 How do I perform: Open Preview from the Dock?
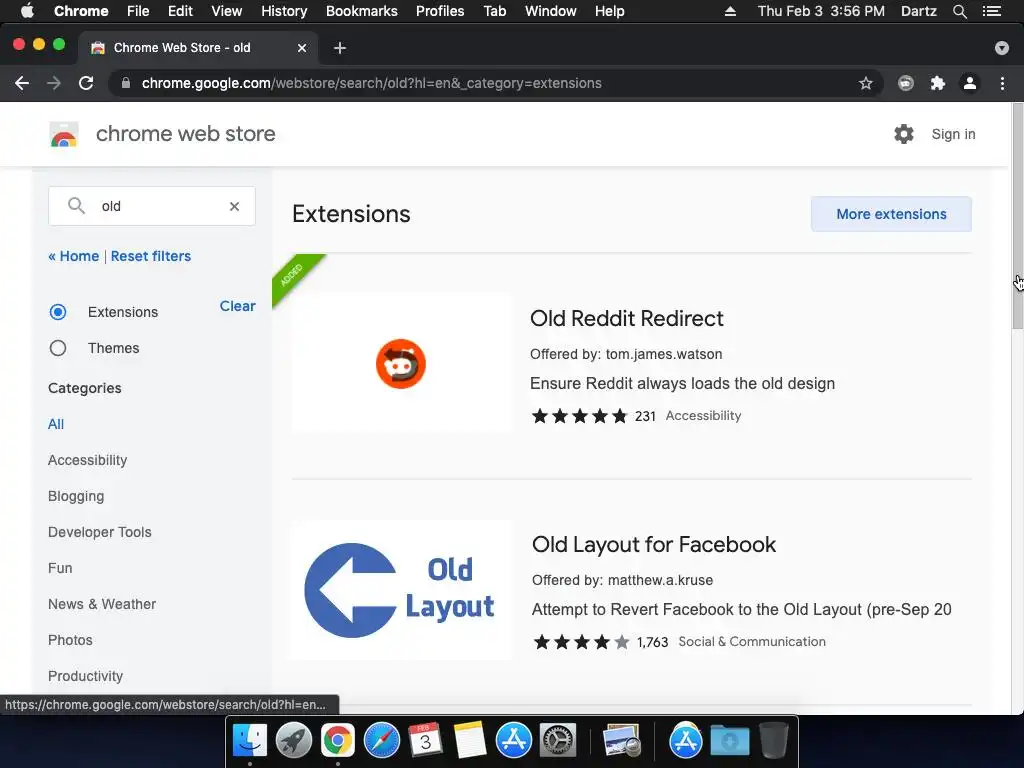pyautogui.click(x=621, y=740)
